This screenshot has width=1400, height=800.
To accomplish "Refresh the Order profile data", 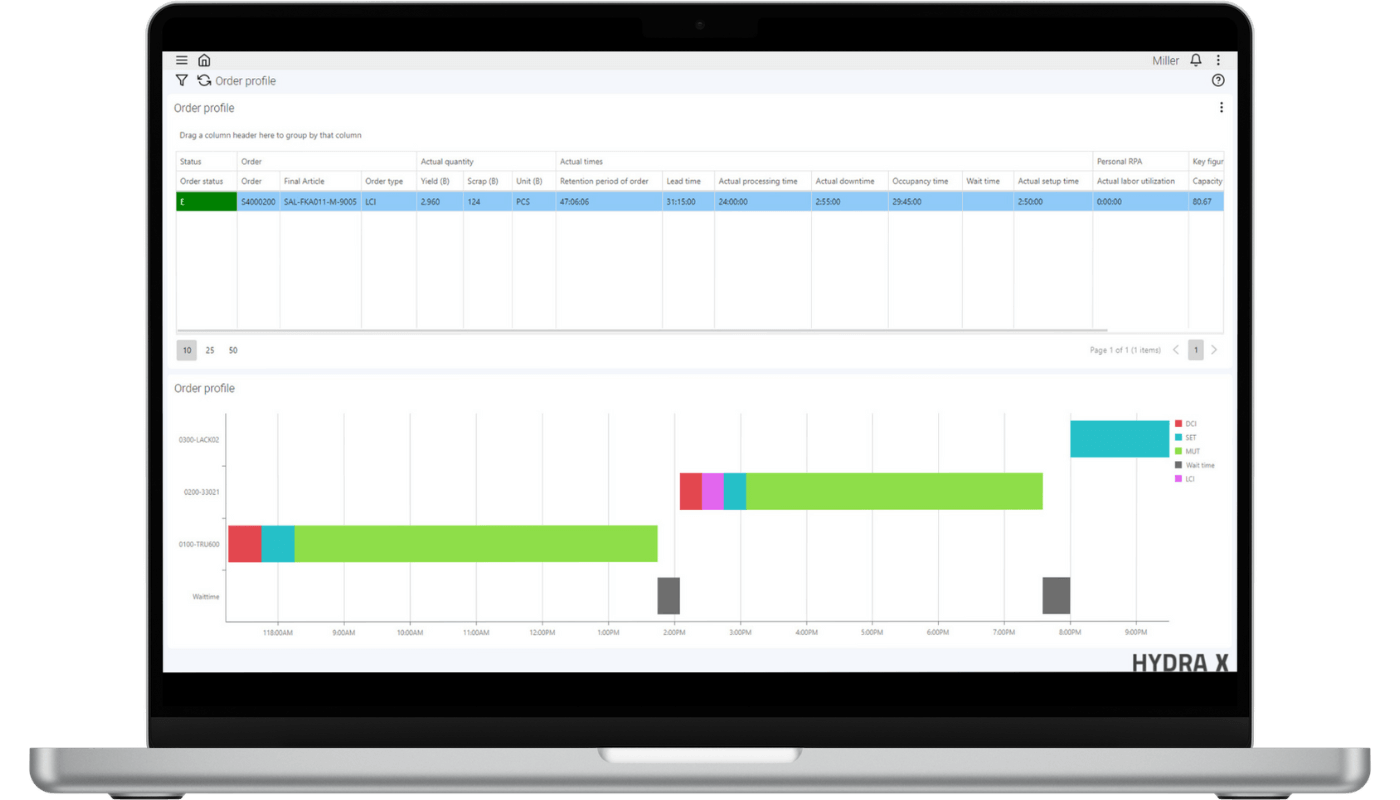I will 204,81.
